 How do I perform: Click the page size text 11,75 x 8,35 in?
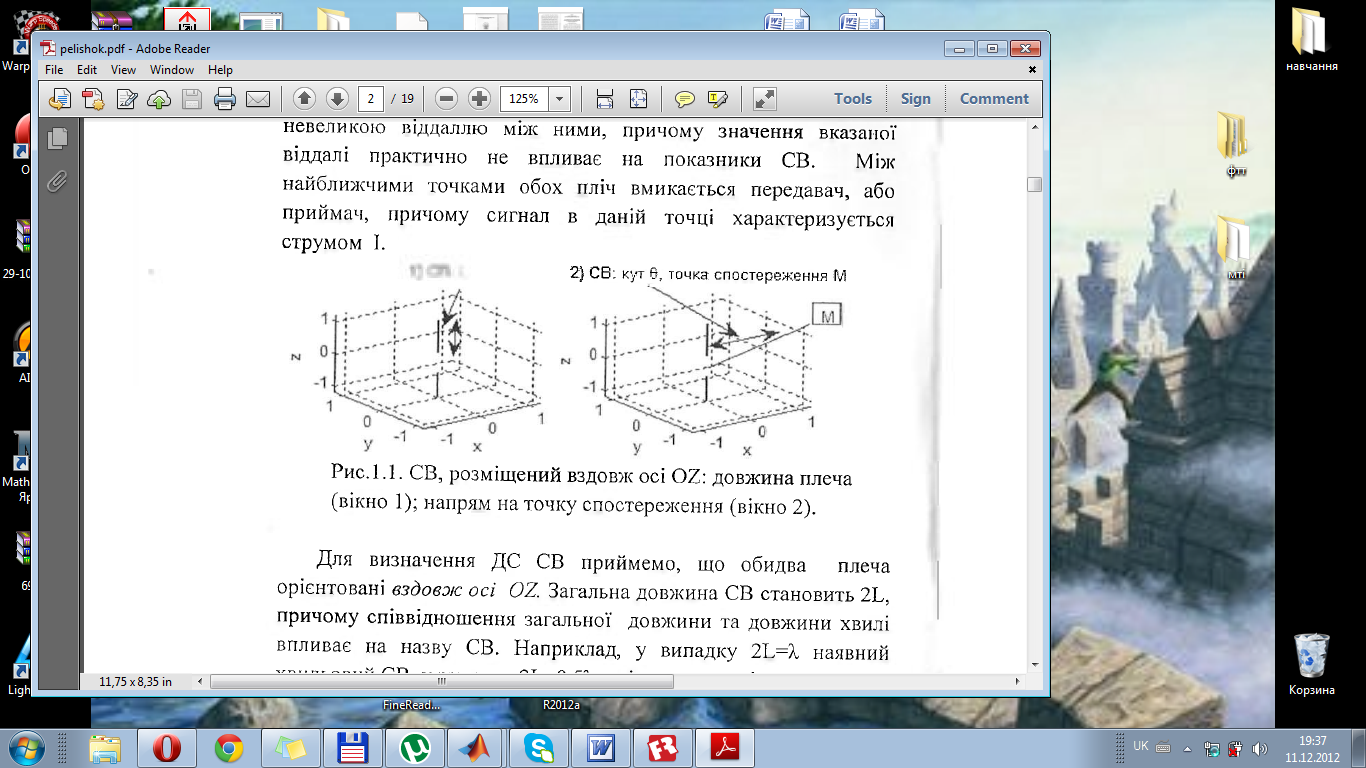tap(135, 682)
